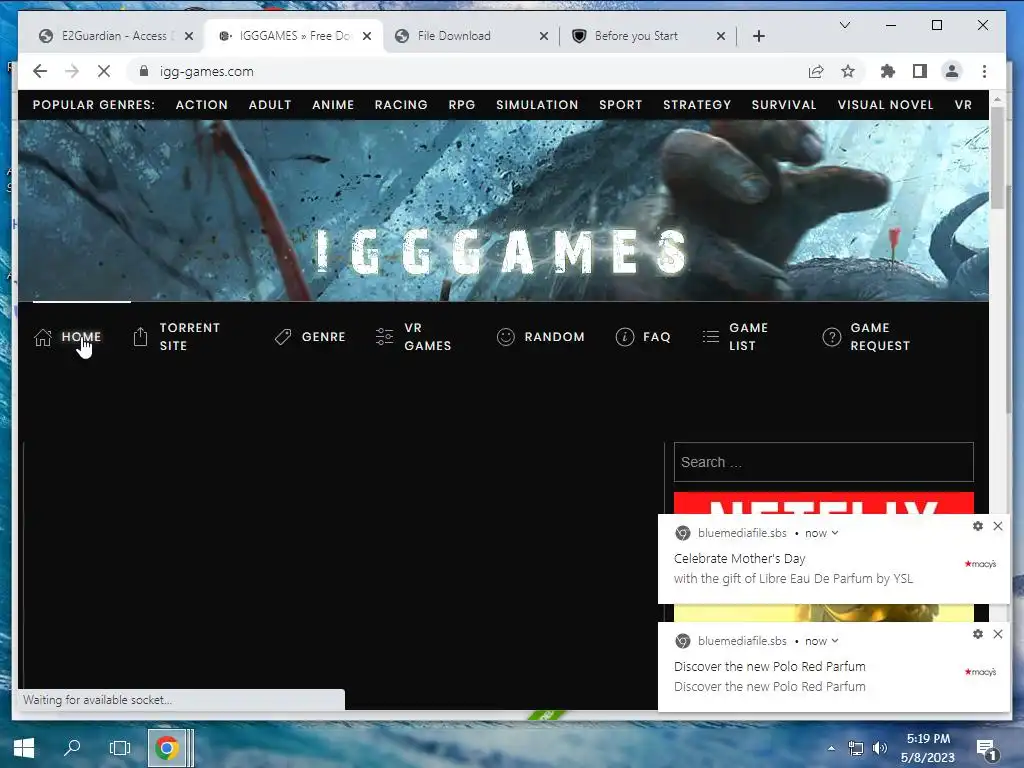Open the Chrome profile avatar
The width and height of the screenshot is (1024, 768).
click(x=952, y=71)
